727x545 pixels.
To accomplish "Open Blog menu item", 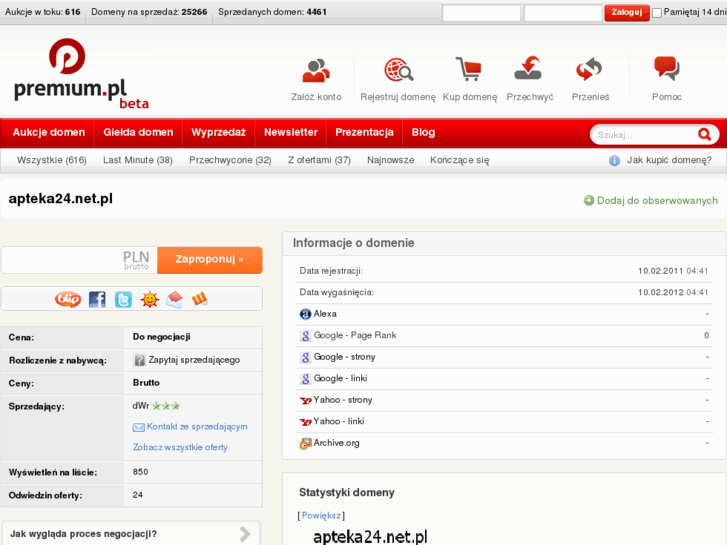I will (423, 133).
